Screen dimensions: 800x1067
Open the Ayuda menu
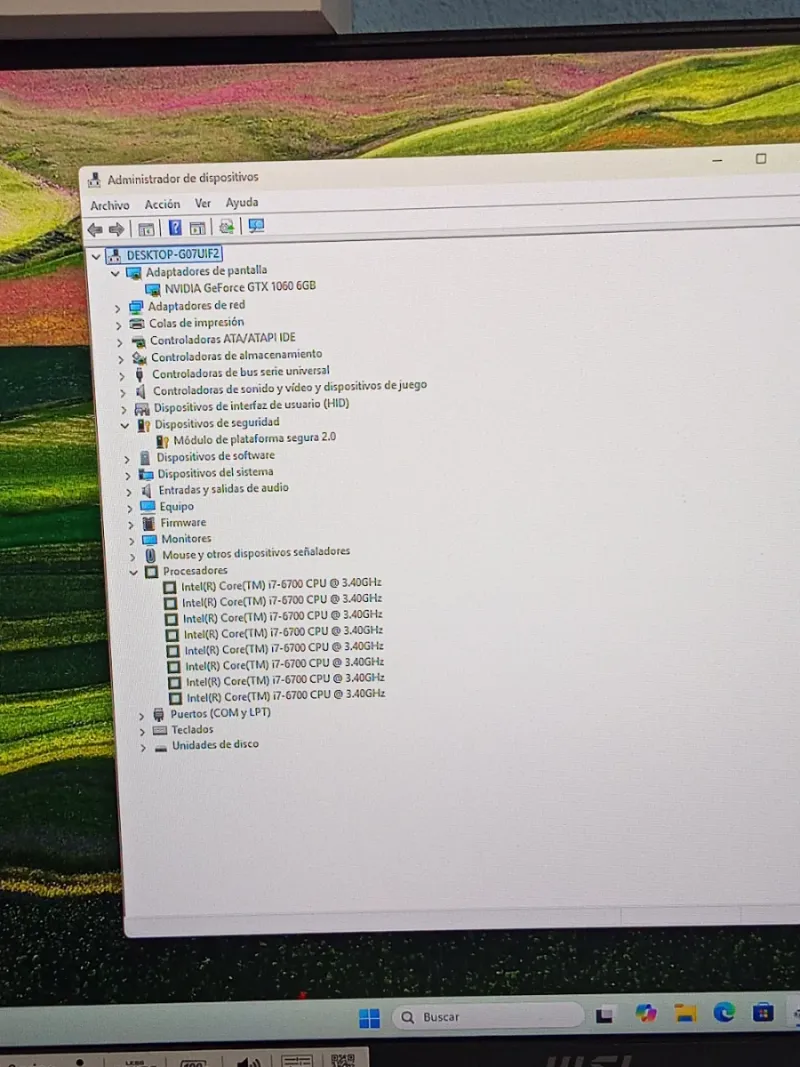tap(241, 202)
